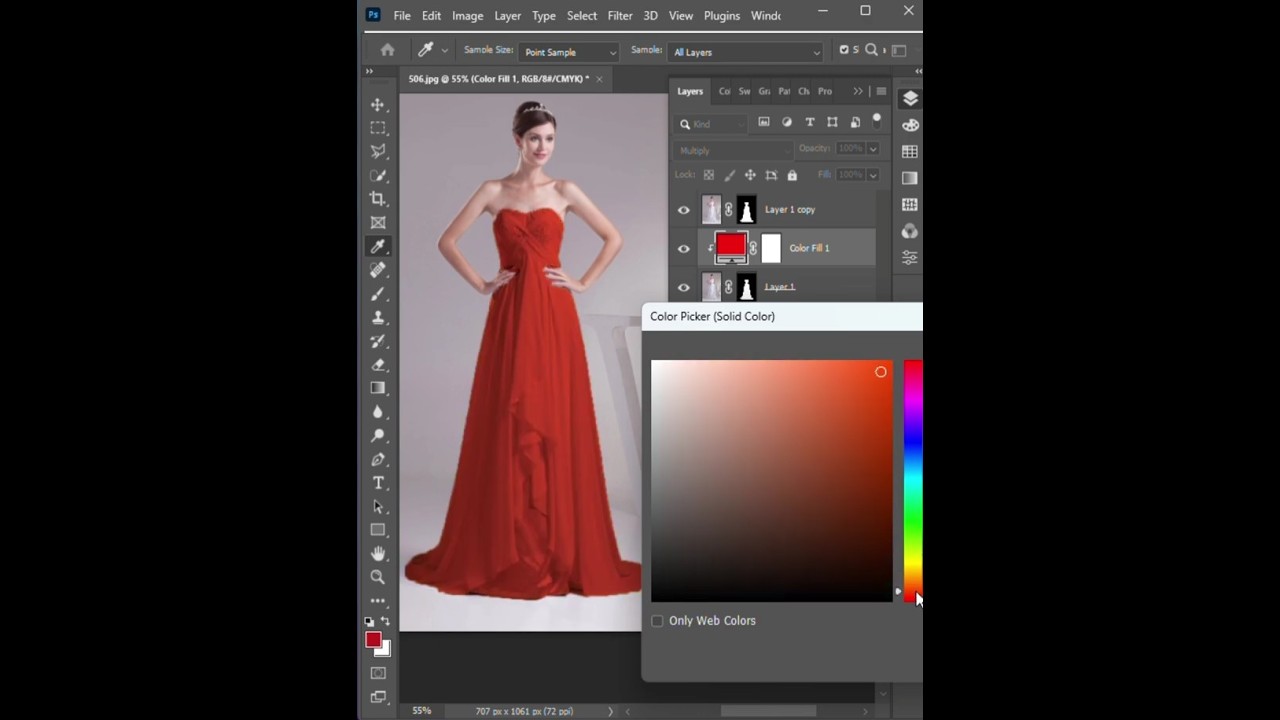This screenshot has height=720, width=1280.
Task: Select the History Brush tool
Action: (x=378, y=341)
